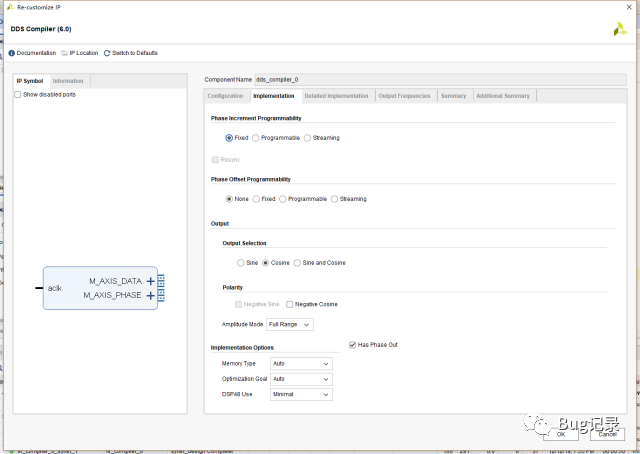Expand the M_AXIS_DATA port plus icon

pyautogui.click(x=151, y=281)
